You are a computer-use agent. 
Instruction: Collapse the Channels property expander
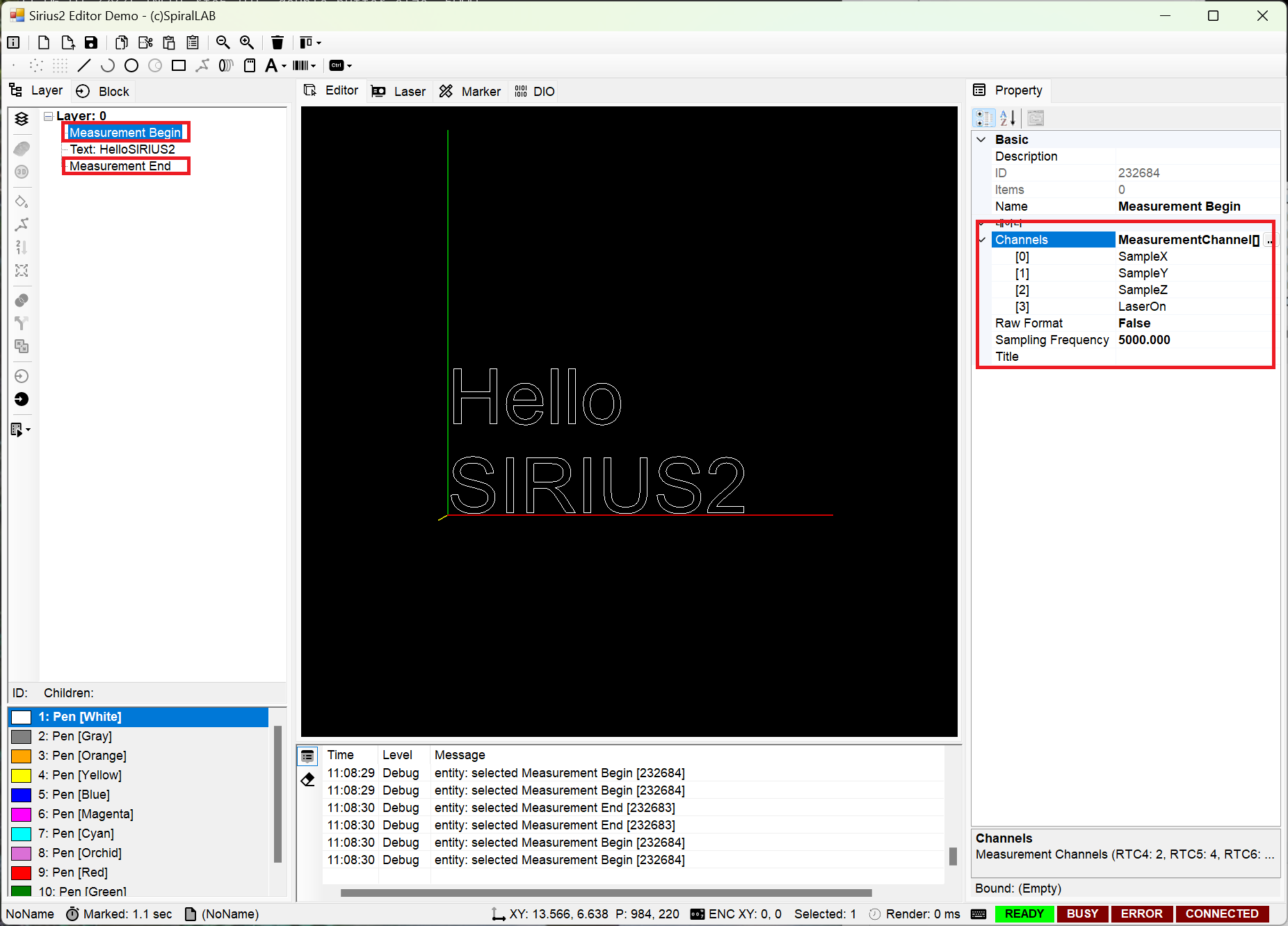982,240
